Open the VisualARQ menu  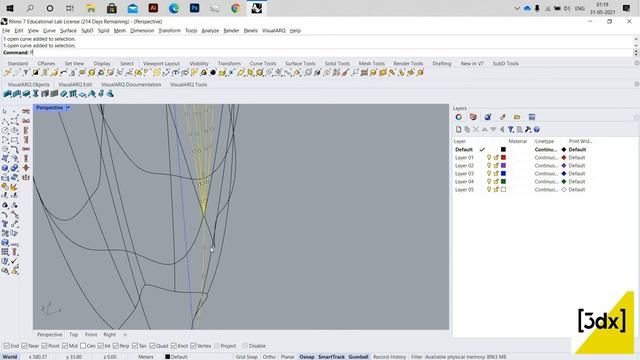point(273,31)
